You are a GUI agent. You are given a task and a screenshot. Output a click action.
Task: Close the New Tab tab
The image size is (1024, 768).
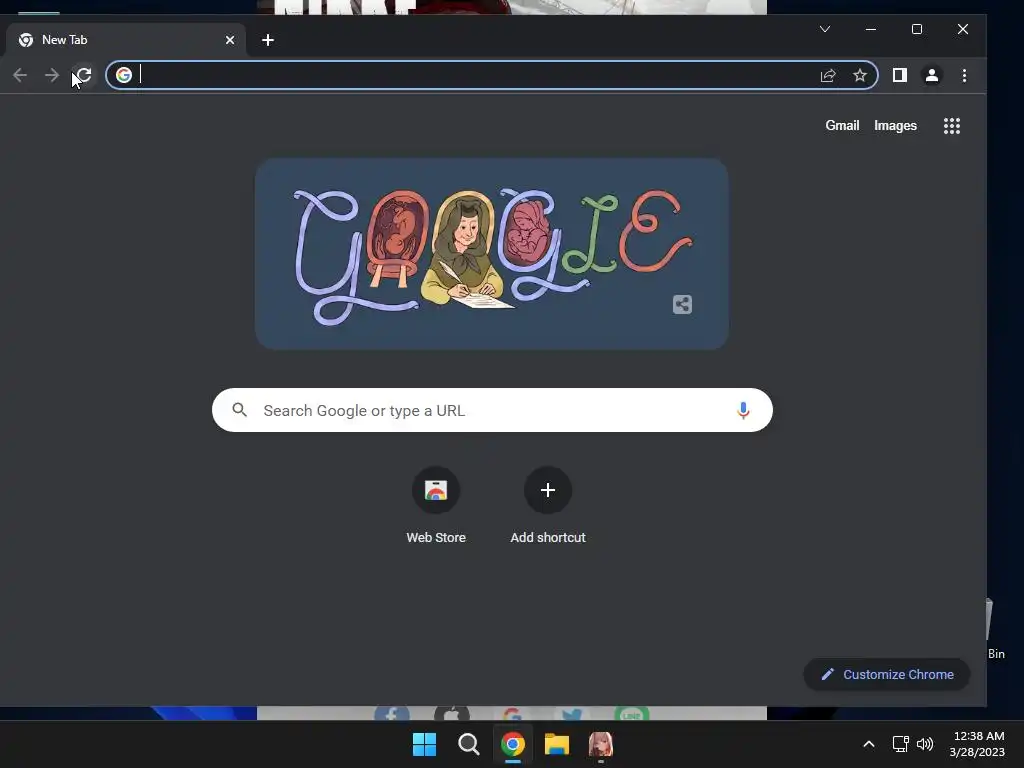tap(230, 40)
